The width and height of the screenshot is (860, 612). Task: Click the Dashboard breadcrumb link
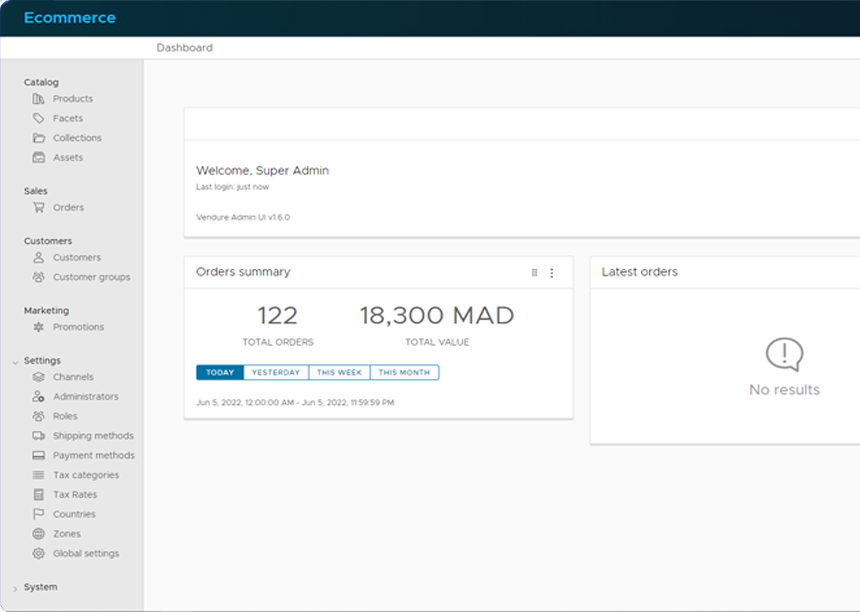click(184, 48)
